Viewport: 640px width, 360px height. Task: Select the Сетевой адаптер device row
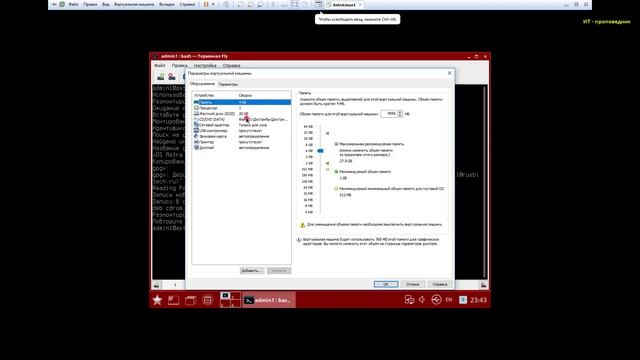[242, 125]
